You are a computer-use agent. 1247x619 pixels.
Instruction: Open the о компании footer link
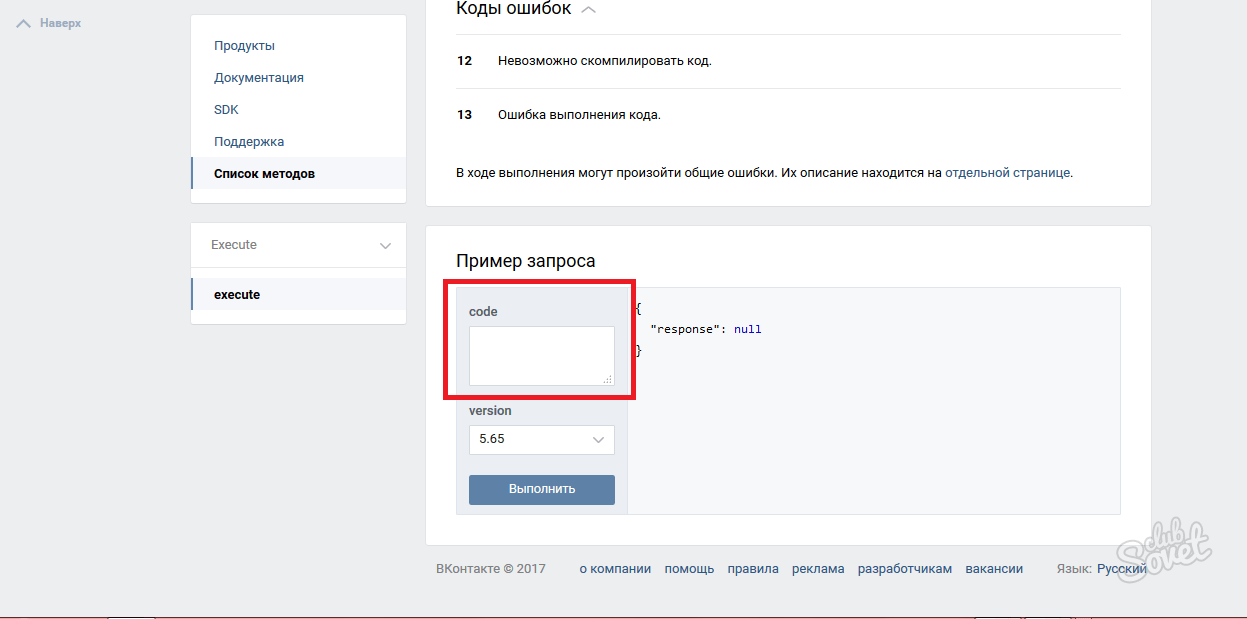click(x=615, y=569)
